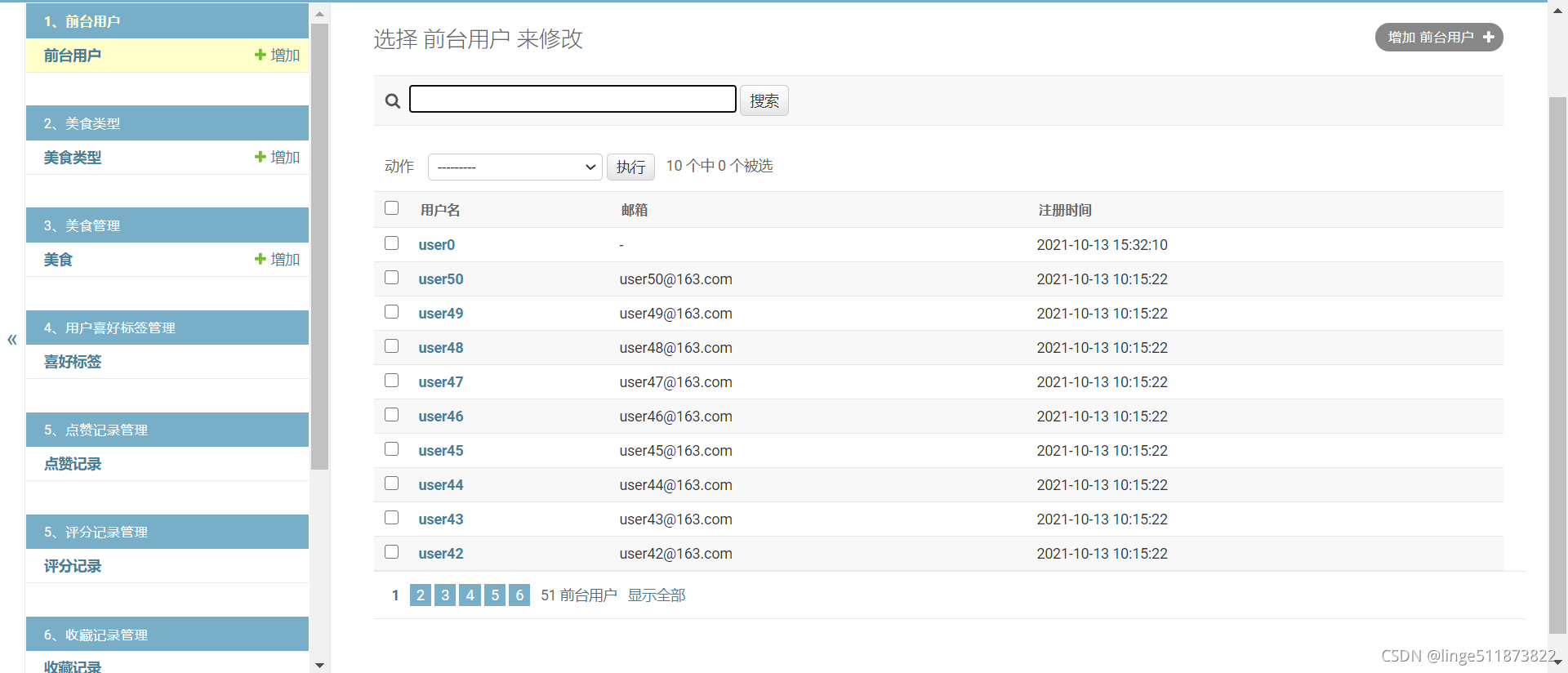Open user46 record link
The image size is (1568, 673).
[x=441, y=417]
